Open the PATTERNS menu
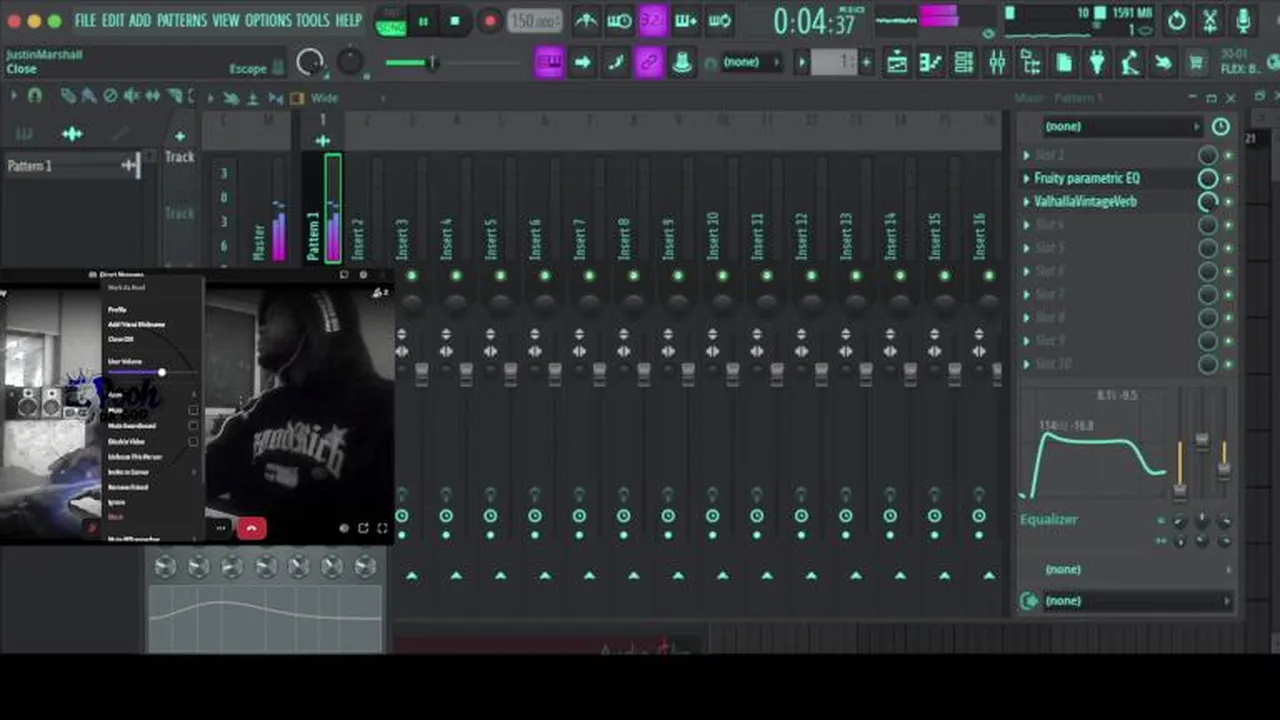 click(182, 20)
